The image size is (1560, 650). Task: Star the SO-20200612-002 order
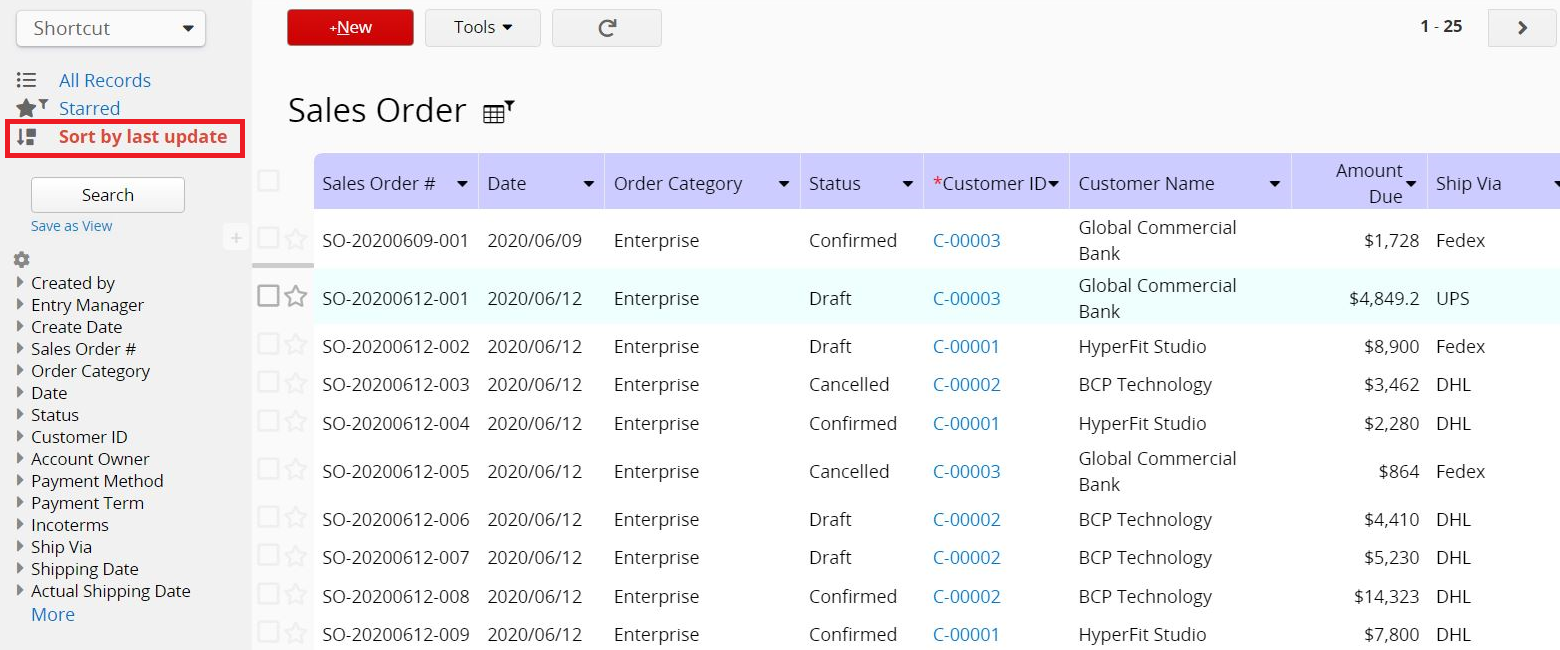point(295,345)
